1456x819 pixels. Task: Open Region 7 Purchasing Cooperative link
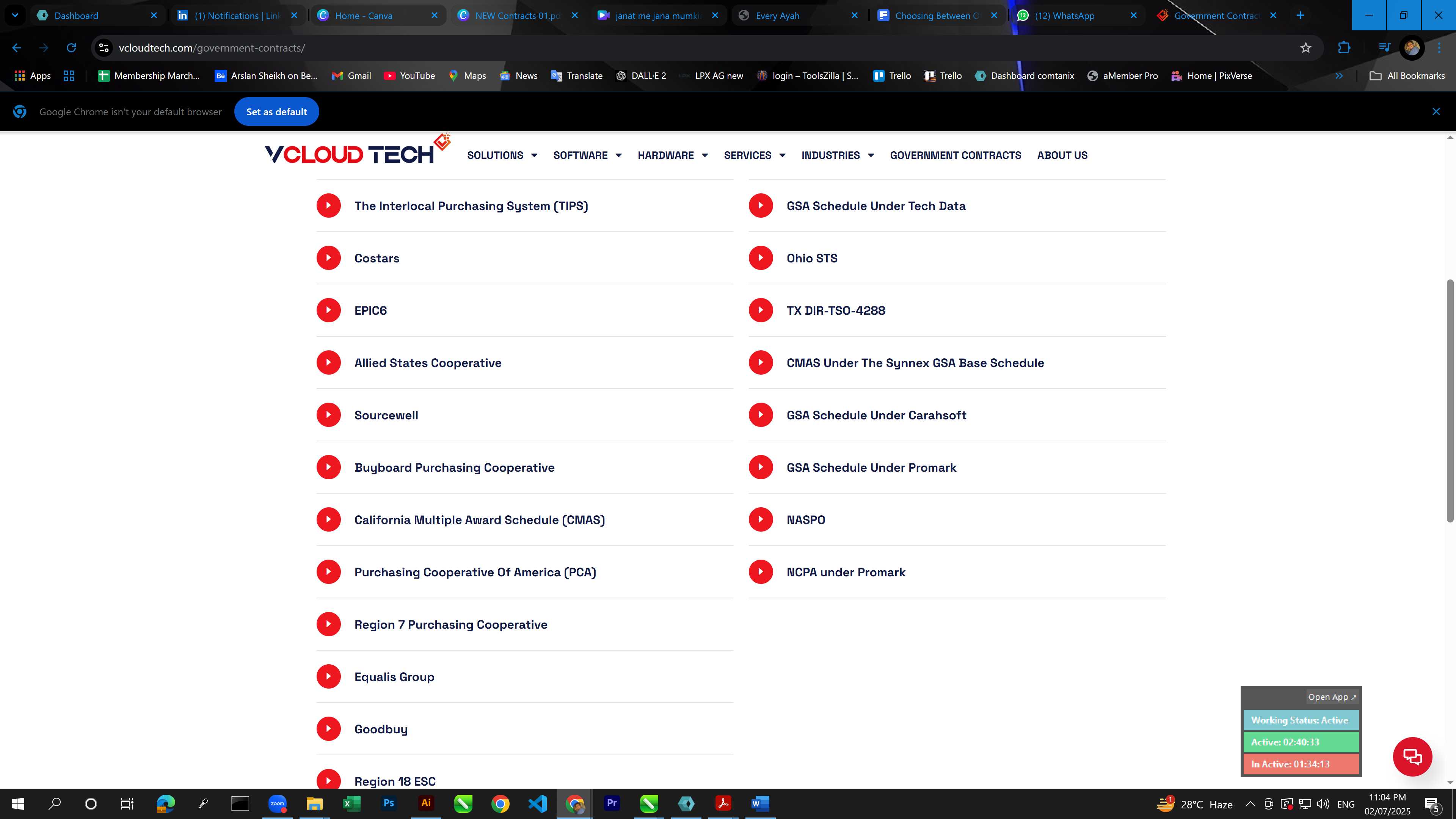tap(450, 624)
